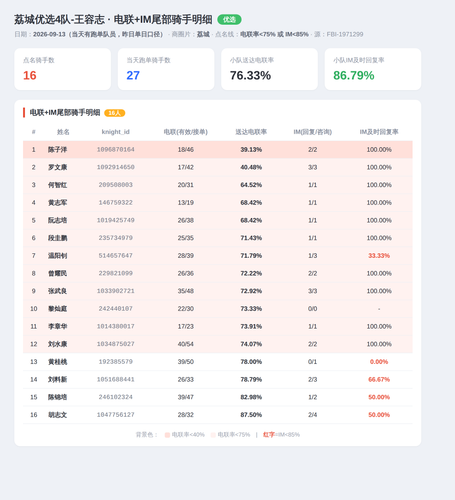Click knight_id 1092914650 in row 2
The height and width of the screenshot is (500, 455).
point(116,167)
